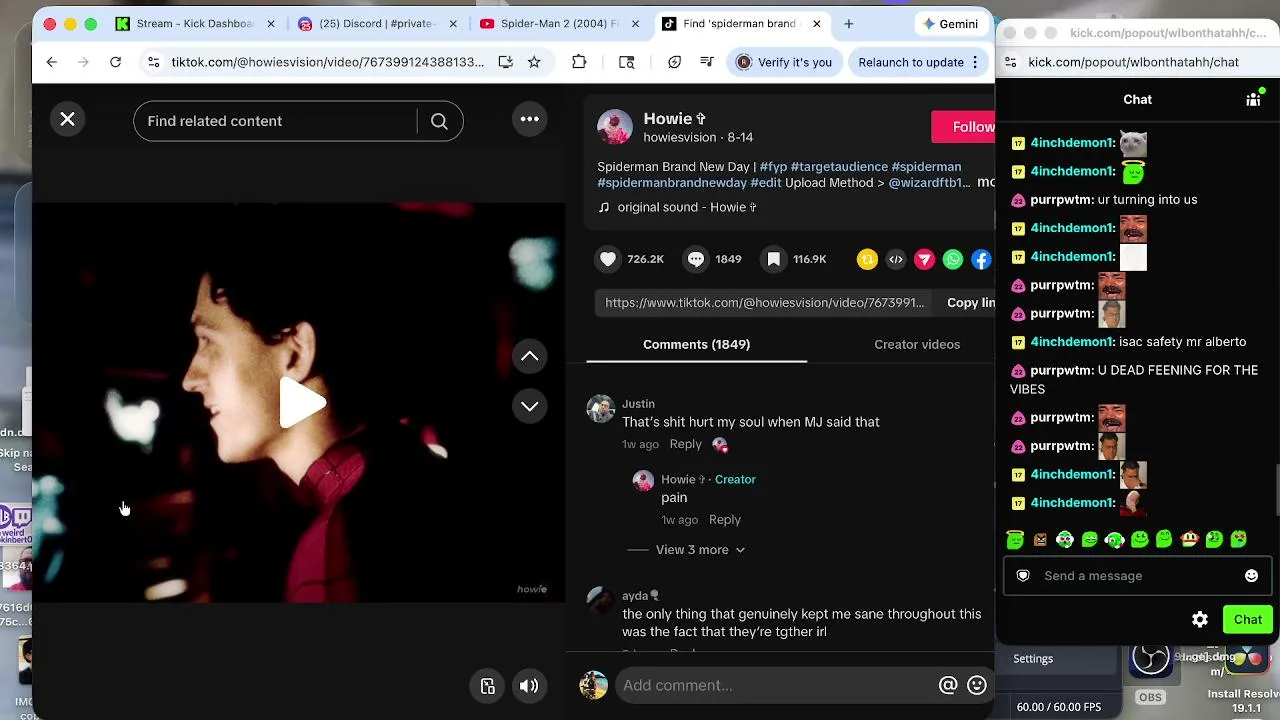
Task: Insert a mention with the @ icon
Action: point(948,685)
